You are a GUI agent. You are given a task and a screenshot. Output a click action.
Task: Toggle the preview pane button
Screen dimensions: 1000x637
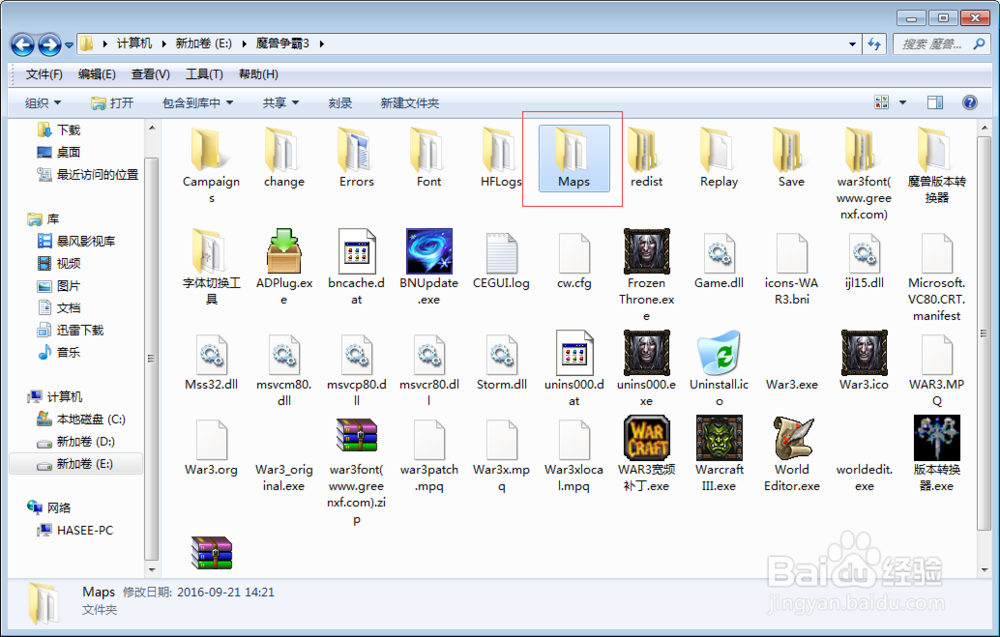tap(935, 103)
